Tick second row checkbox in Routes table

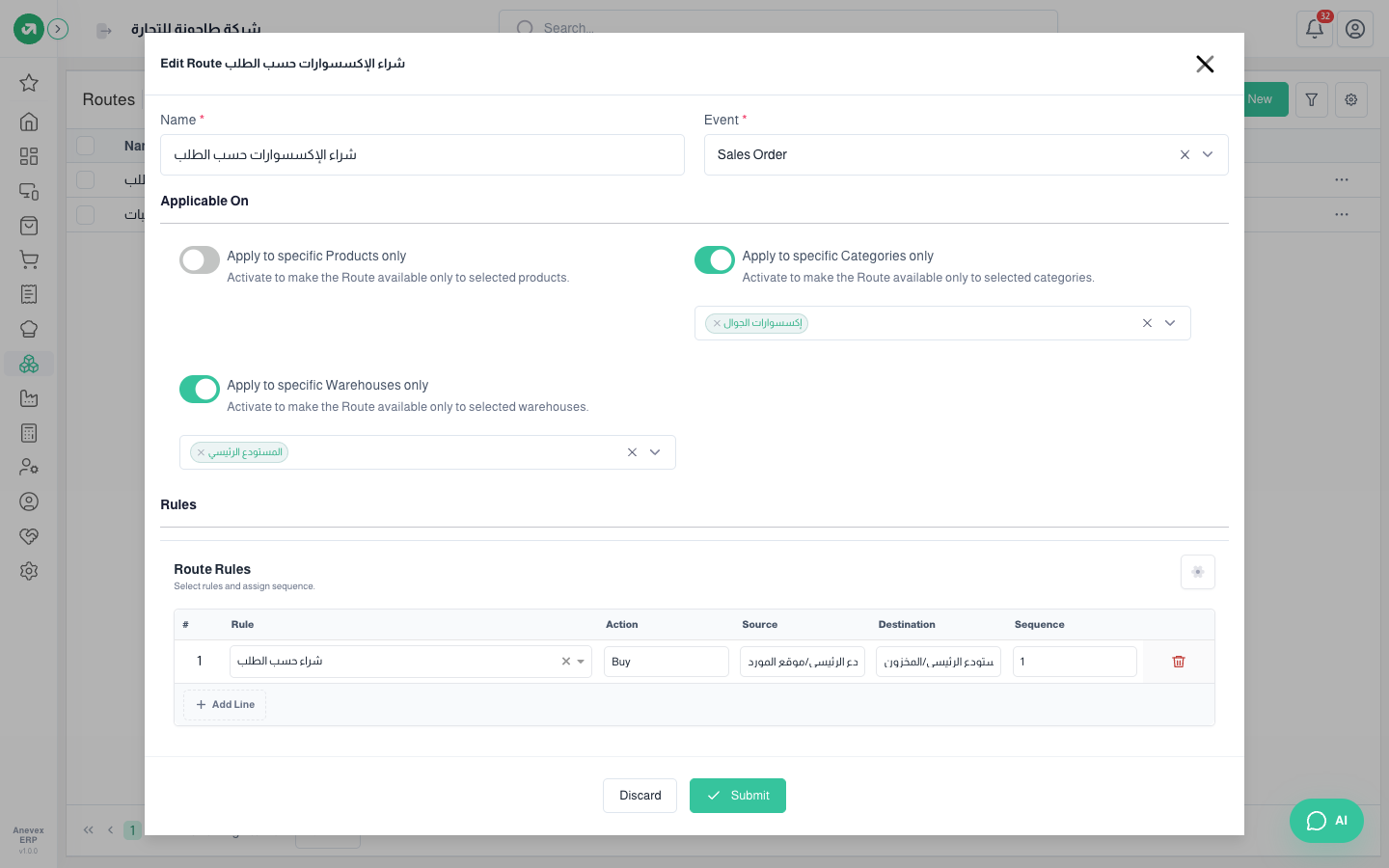[86, 215]
